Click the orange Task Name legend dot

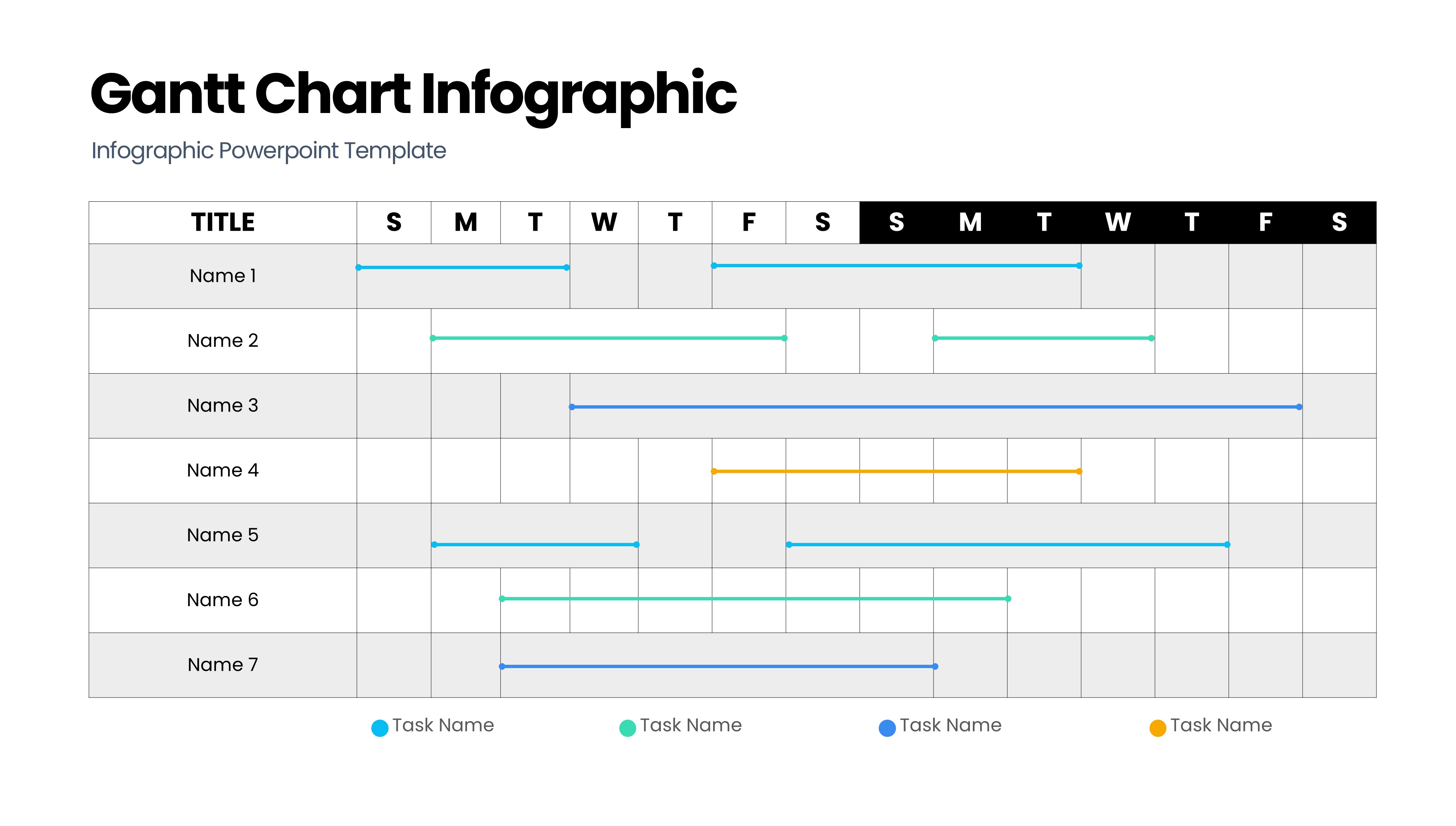pyautogui.click(x=1157, y=728)
